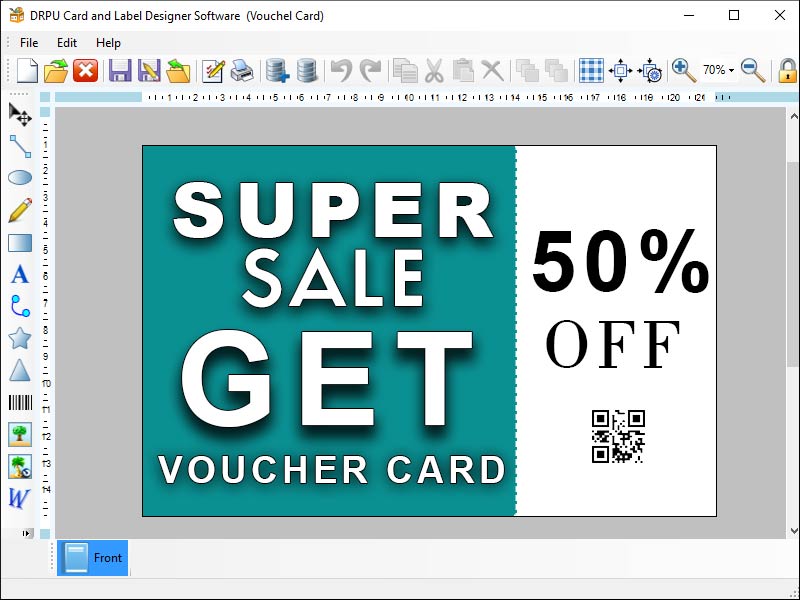This screenshot has height=600, width=800.
Task: Choose the Ellipse shape tool
Action: [x=20, y=178]
